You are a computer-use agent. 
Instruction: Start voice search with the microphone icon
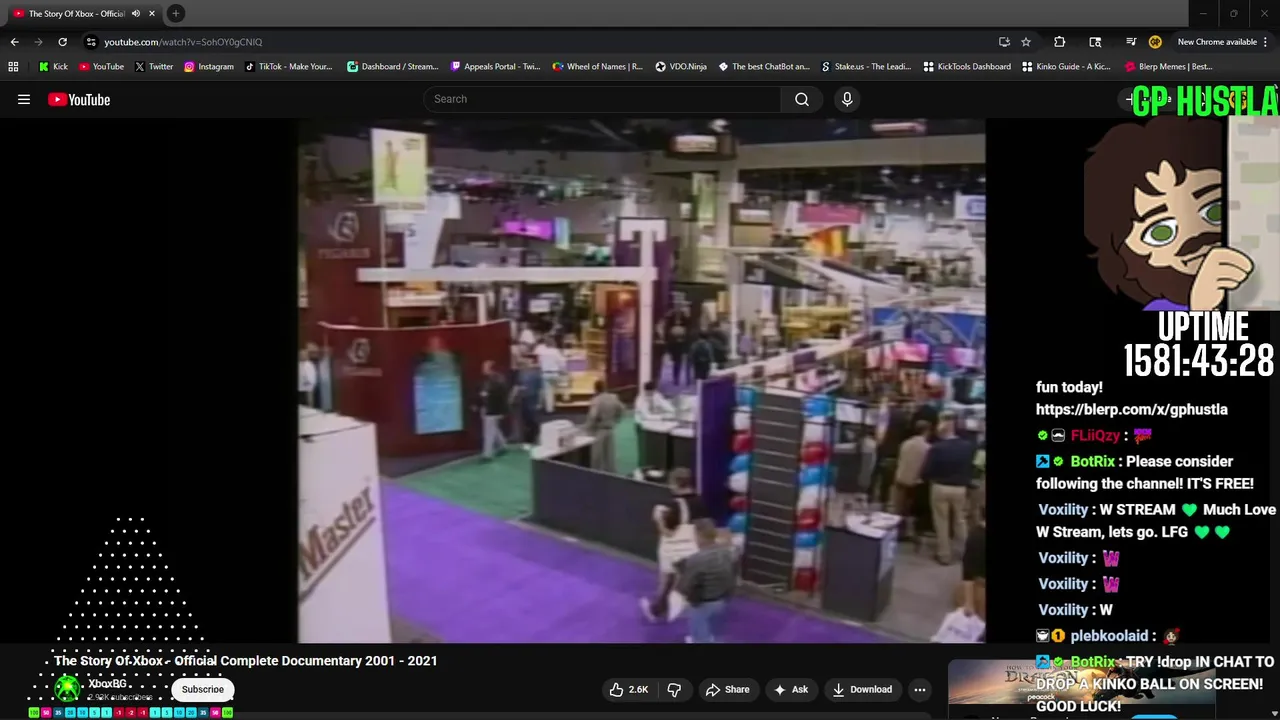point(847,99)
